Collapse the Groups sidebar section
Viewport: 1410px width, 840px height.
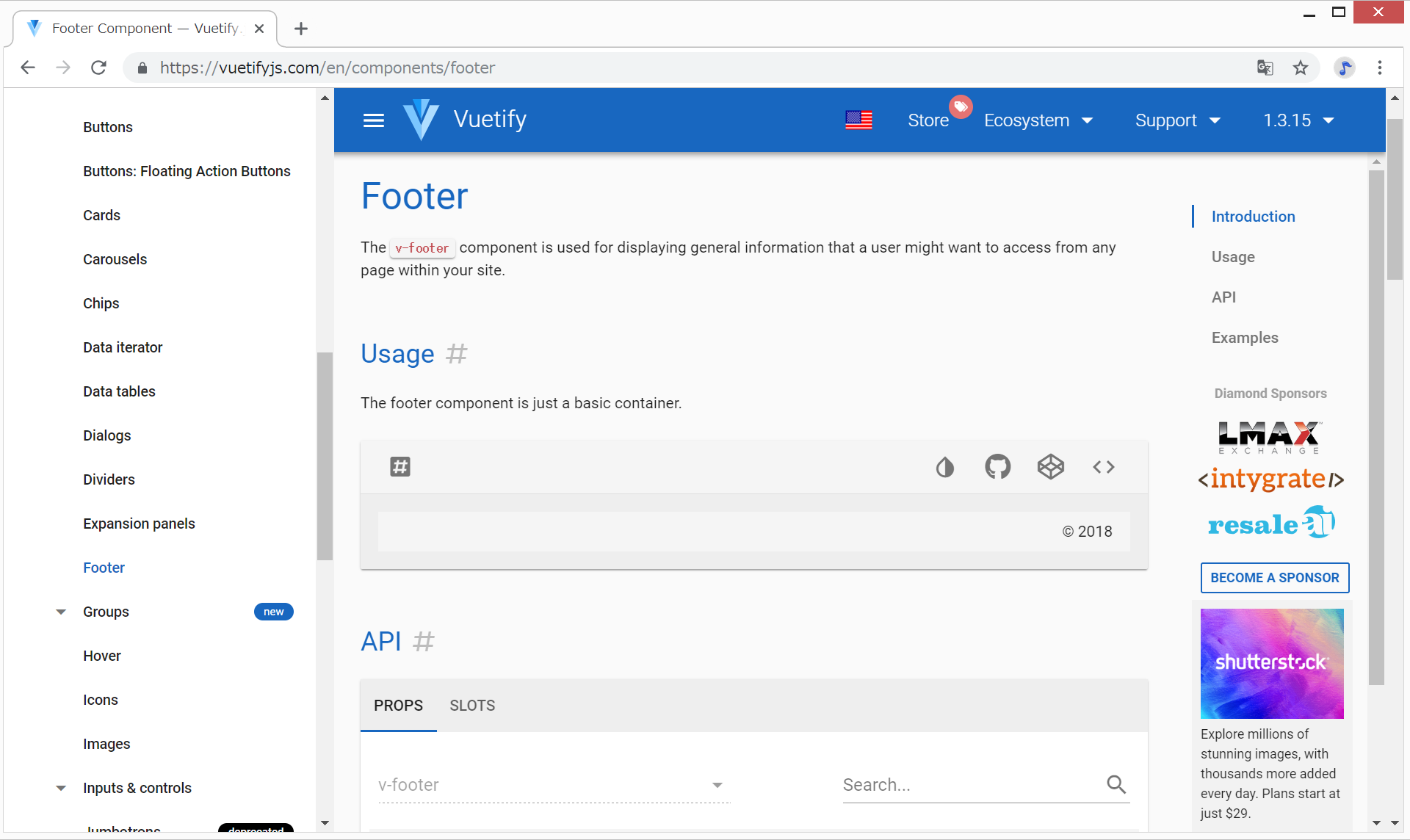click(x=61, y=612)
